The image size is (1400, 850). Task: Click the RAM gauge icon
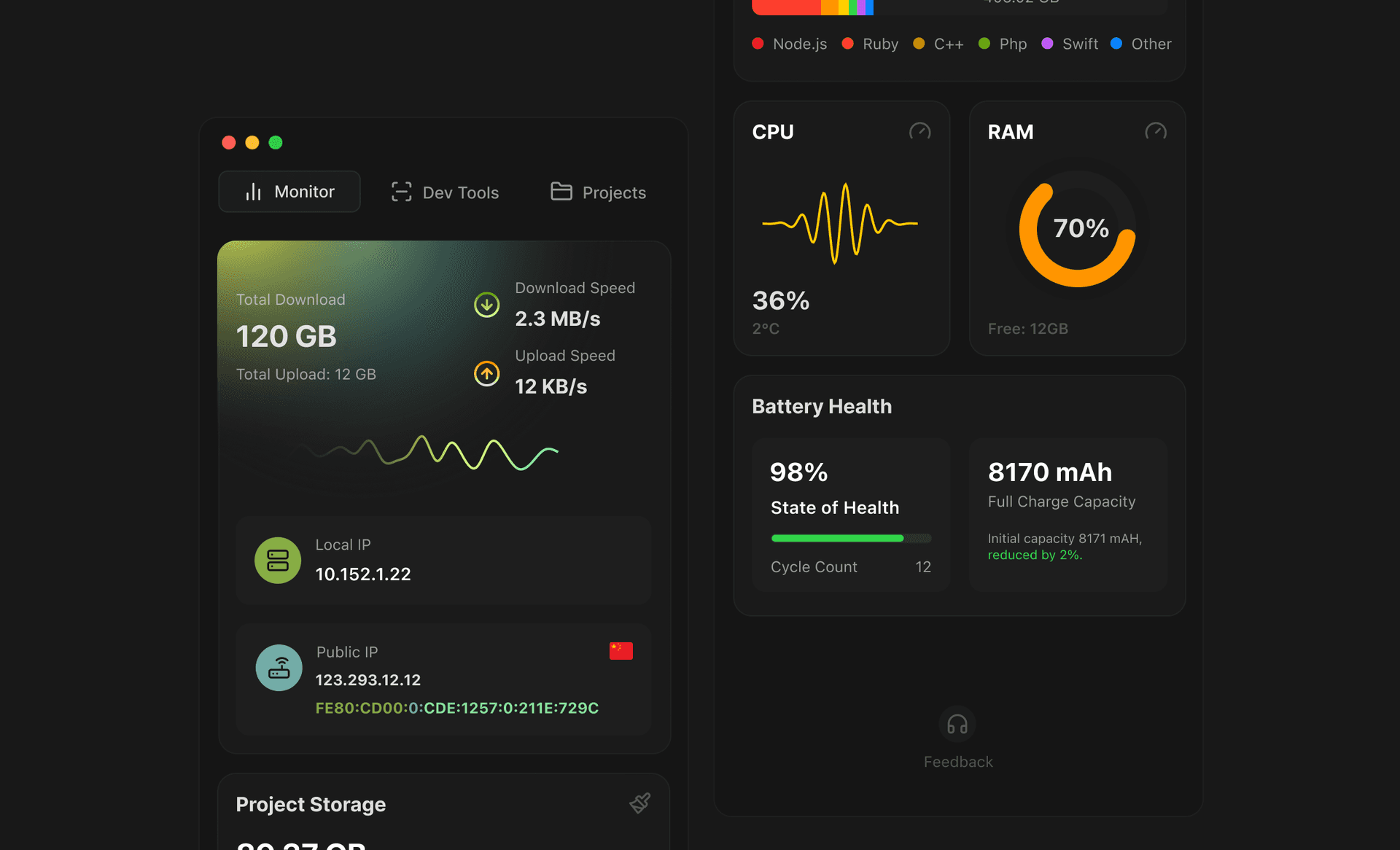(x=1155, y=131)
